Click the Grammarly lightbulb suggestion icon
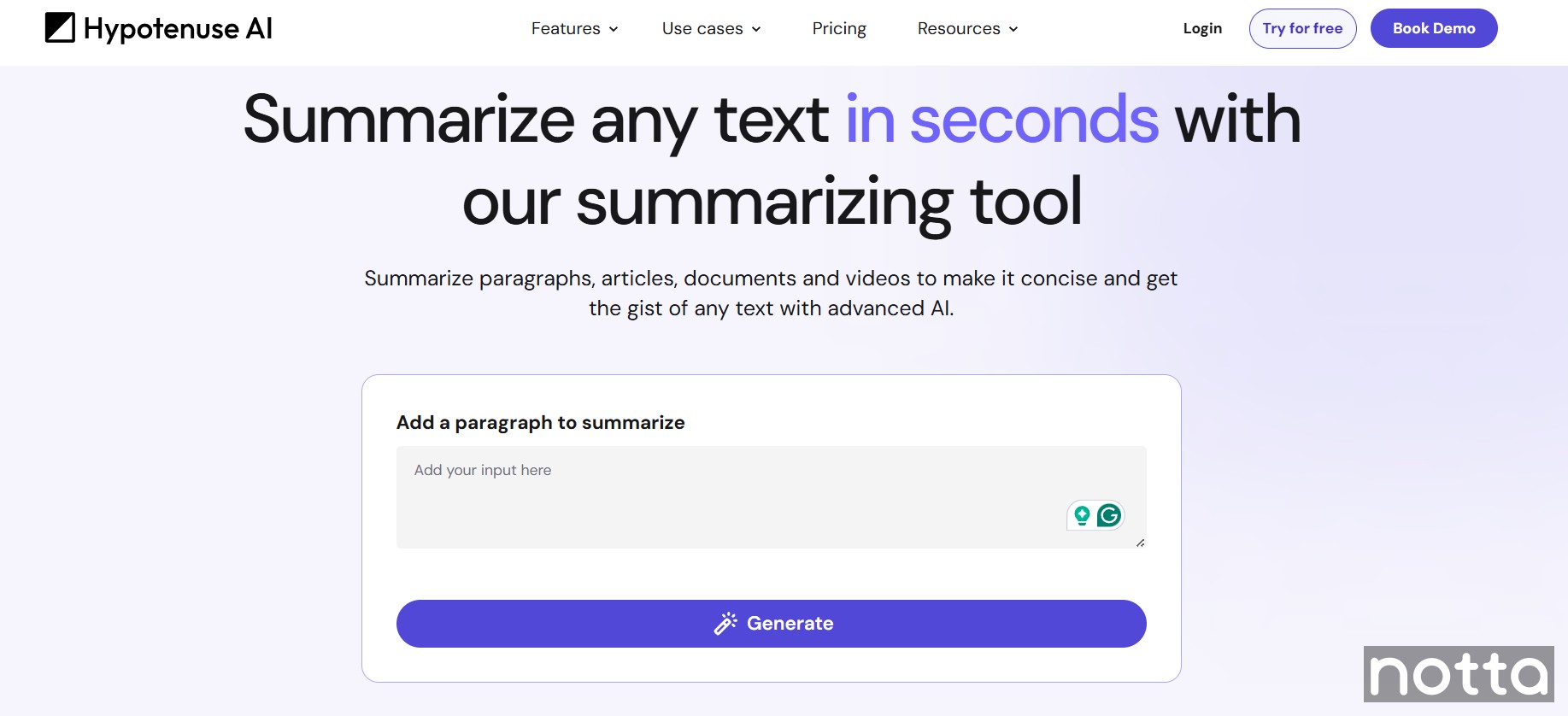The height and width of the screenshot is (716, 1568). tap(1082, 515)
